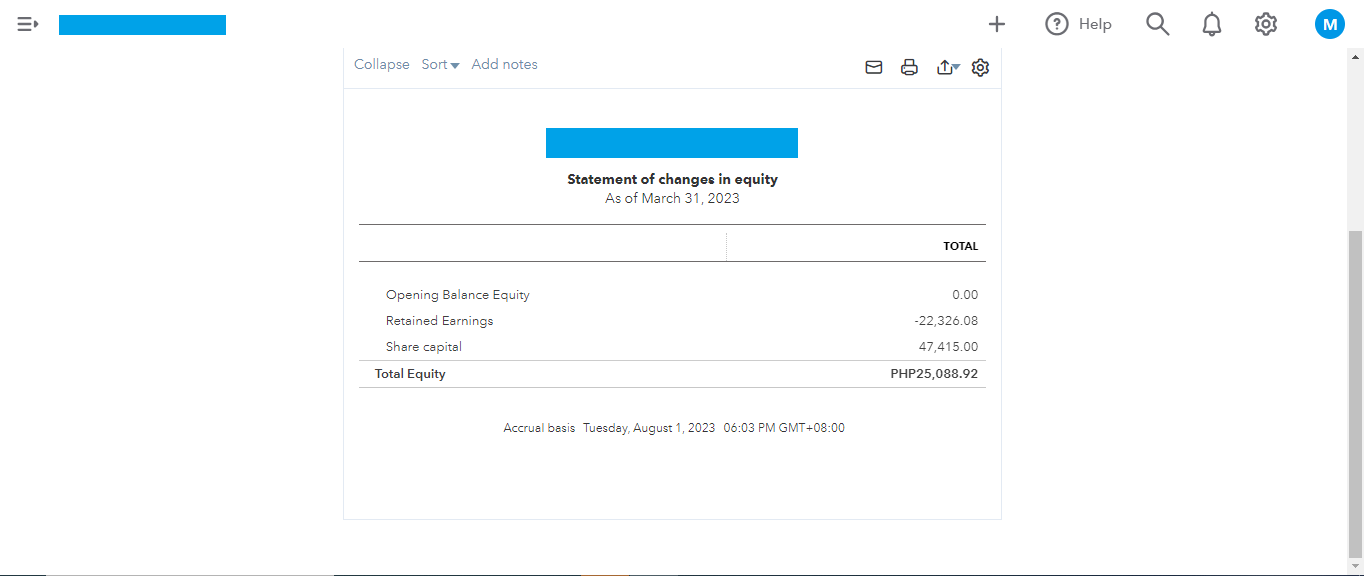Click the As of March 31, 2023 date
Image resolution: width=1364 pixels, height=576 pixels.
pyautogui.click(x=672, y=199)
